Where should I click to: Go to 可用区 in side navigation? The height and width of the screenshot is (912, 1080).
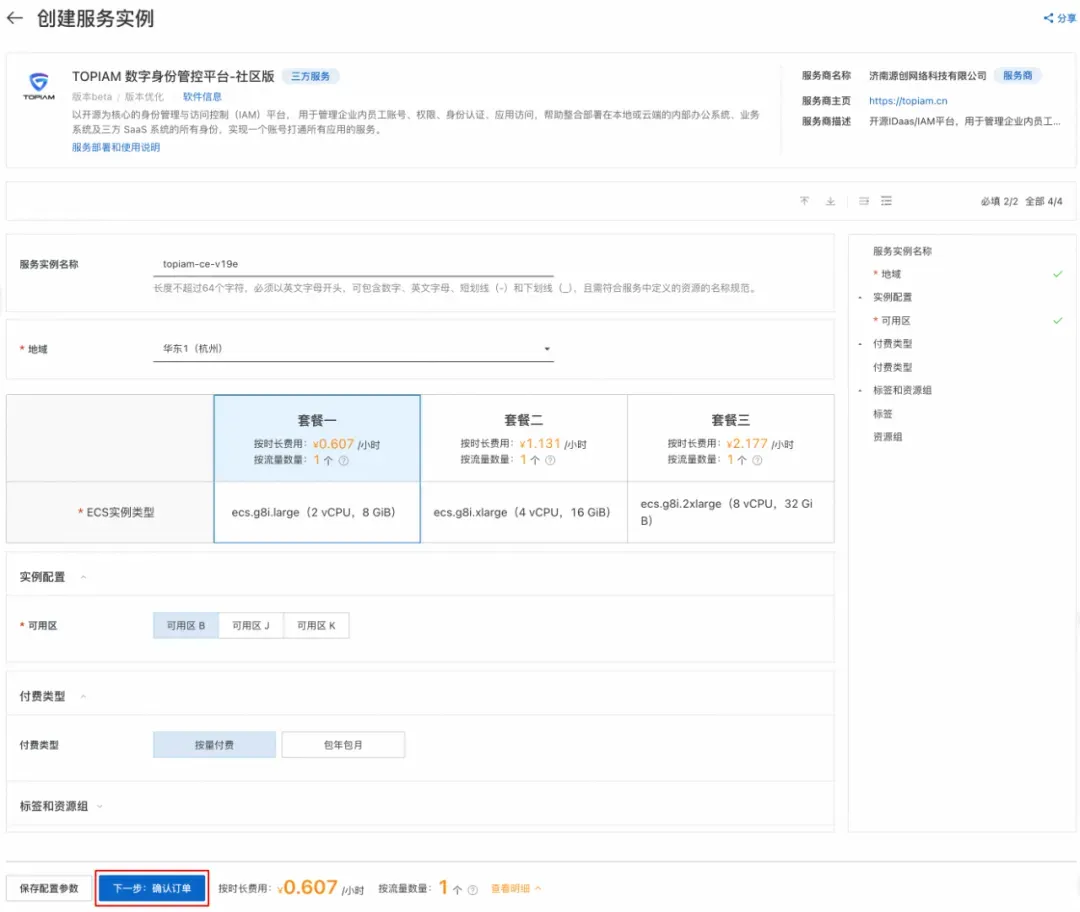895,320
